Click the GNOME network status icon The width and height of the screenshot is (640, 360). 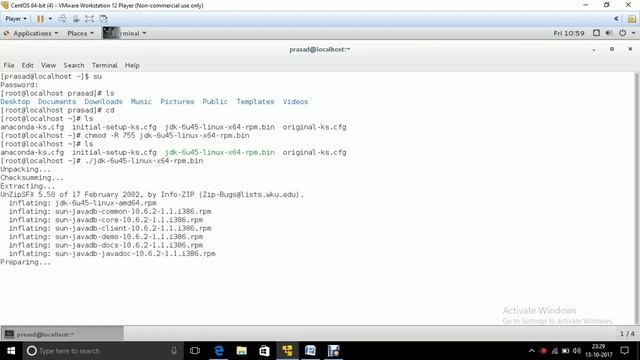596,33
